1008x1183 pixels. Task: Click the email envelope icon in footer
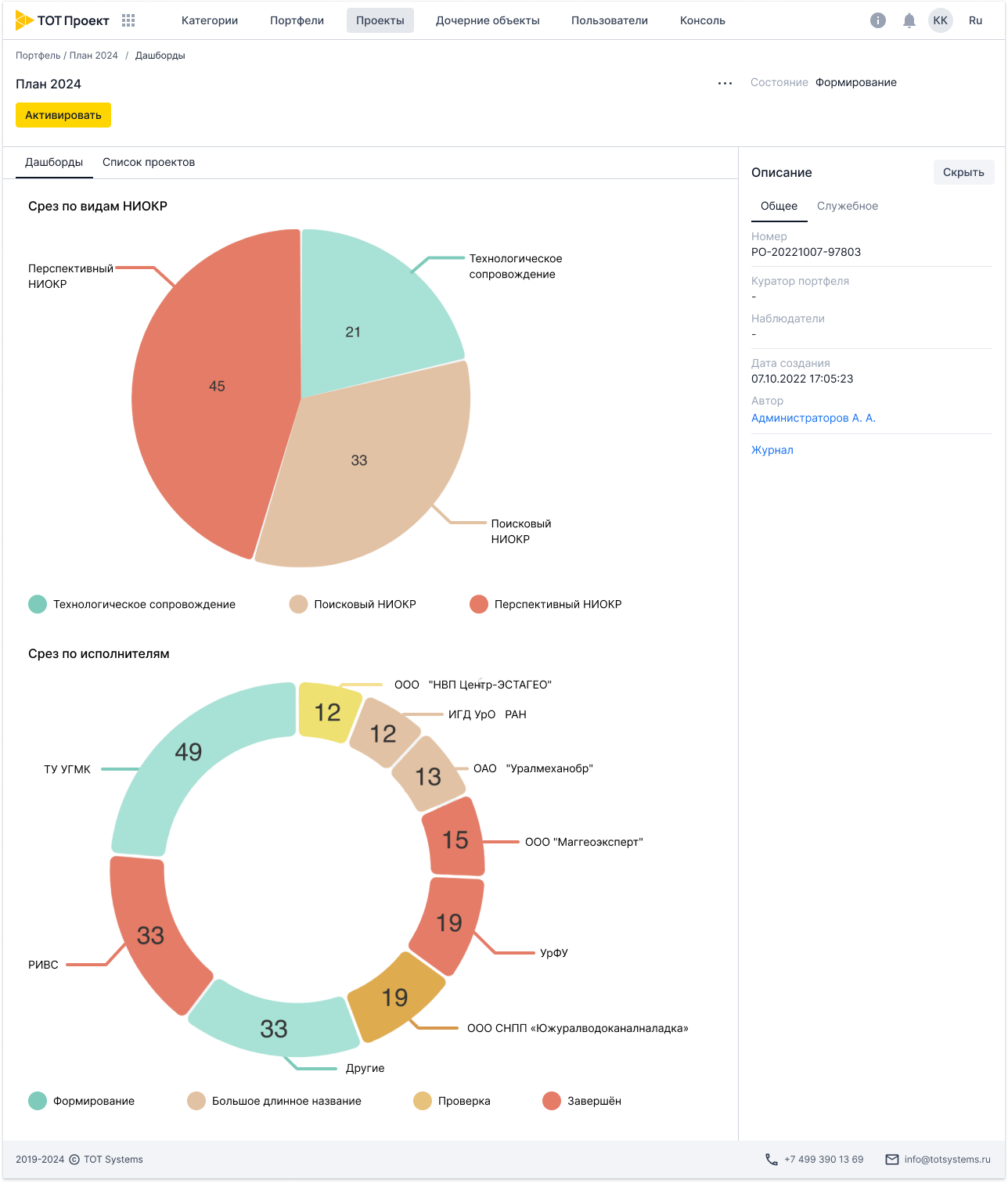tap(891, 1160)
